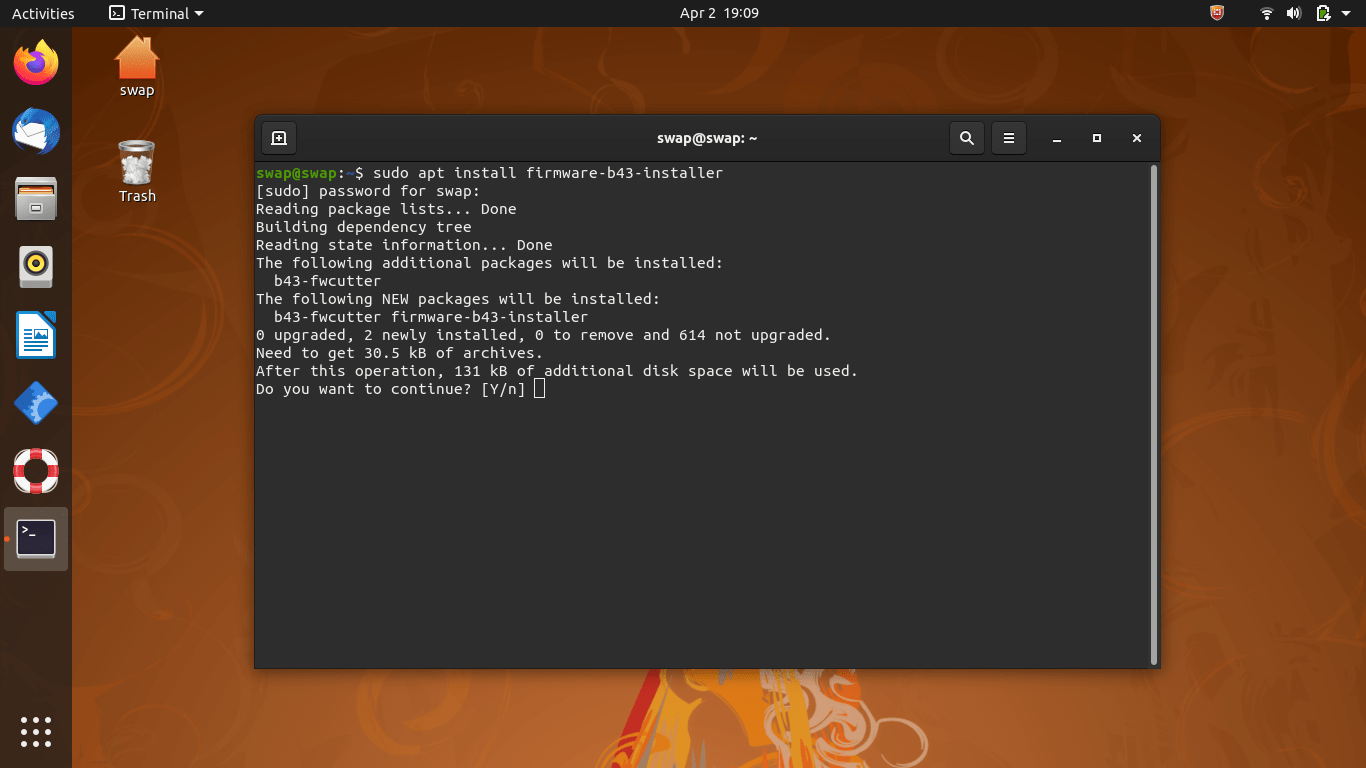Open swap home folder on desktop
The width and height of the screenshot is (1366, 768).
(x=137, y=67)
